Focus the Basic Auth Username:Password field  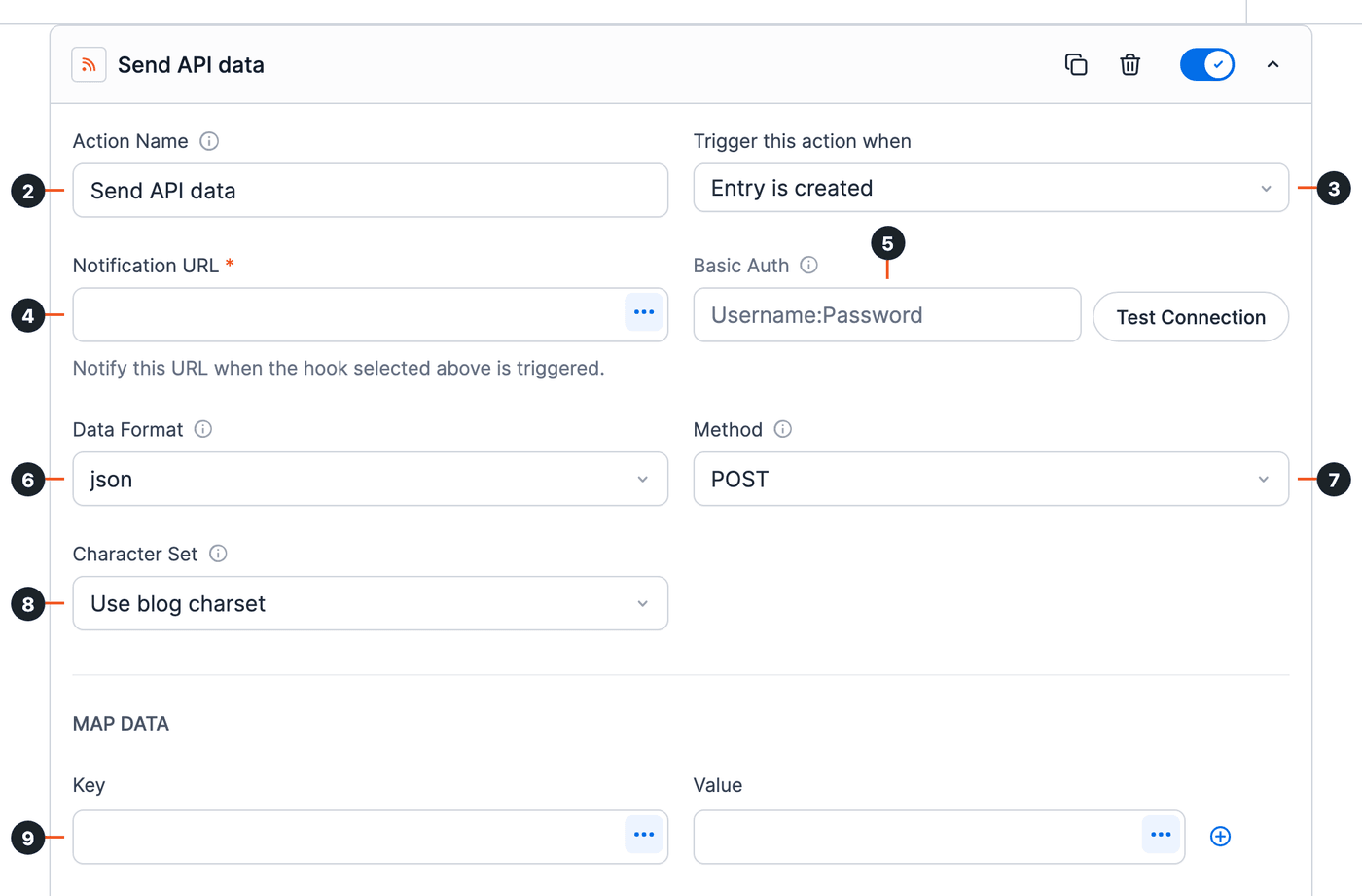click(887, 314)
